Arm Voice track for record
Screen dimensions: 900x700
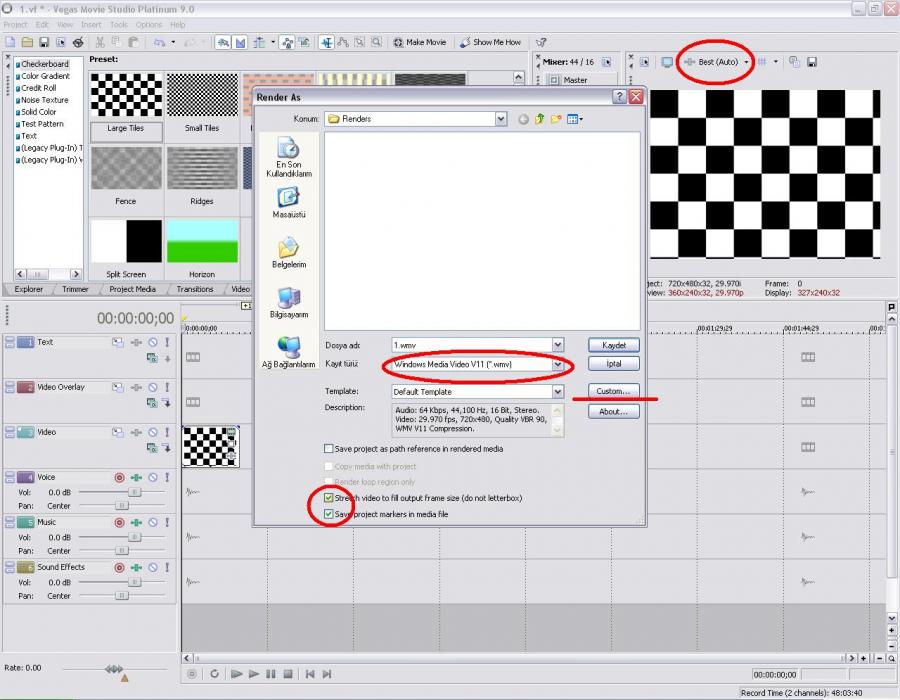coord(119,477)
